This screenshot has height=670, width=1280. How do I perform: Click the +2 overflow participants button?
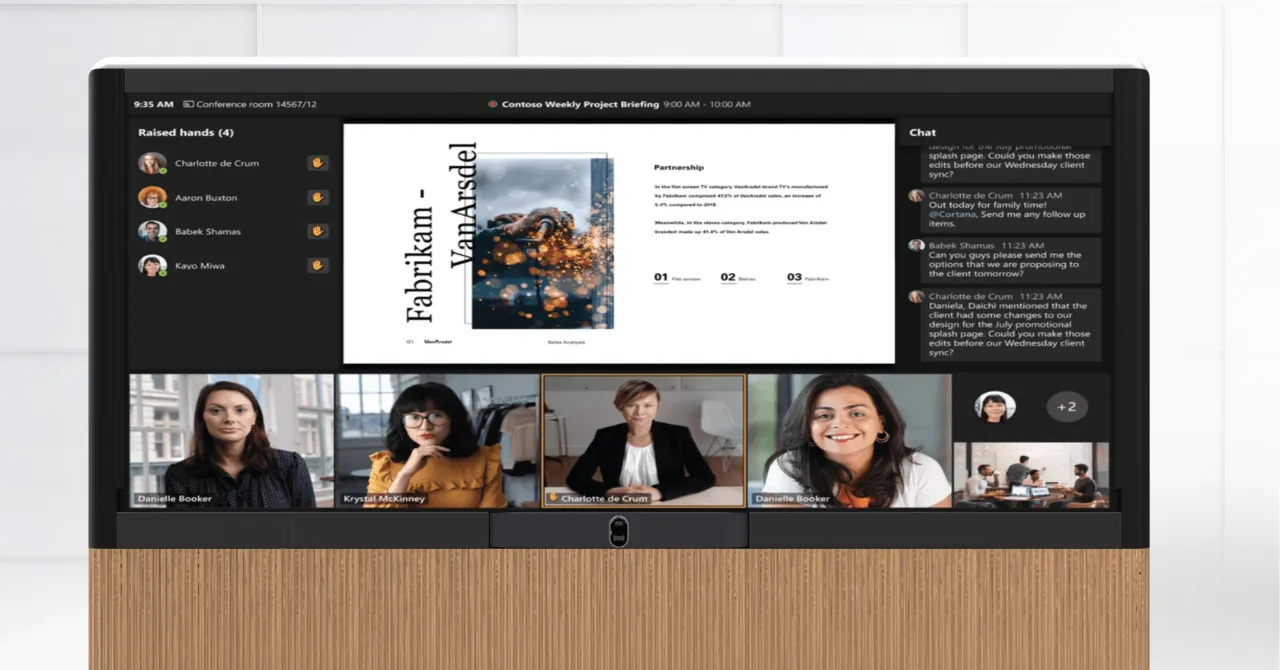point(1066,407)
